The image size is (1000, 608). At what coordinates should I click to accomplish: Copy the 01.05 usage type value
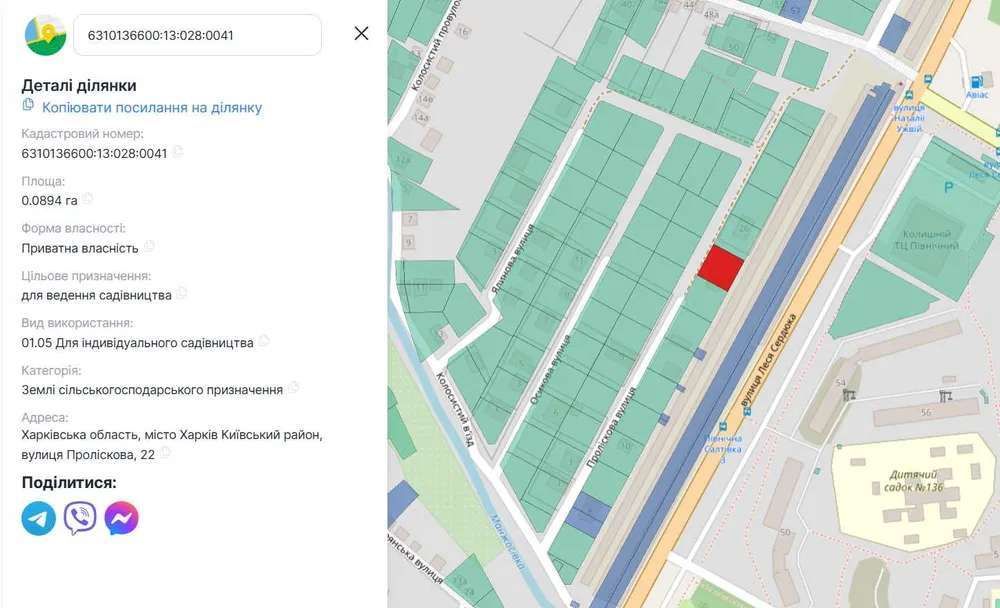point(264,341)
